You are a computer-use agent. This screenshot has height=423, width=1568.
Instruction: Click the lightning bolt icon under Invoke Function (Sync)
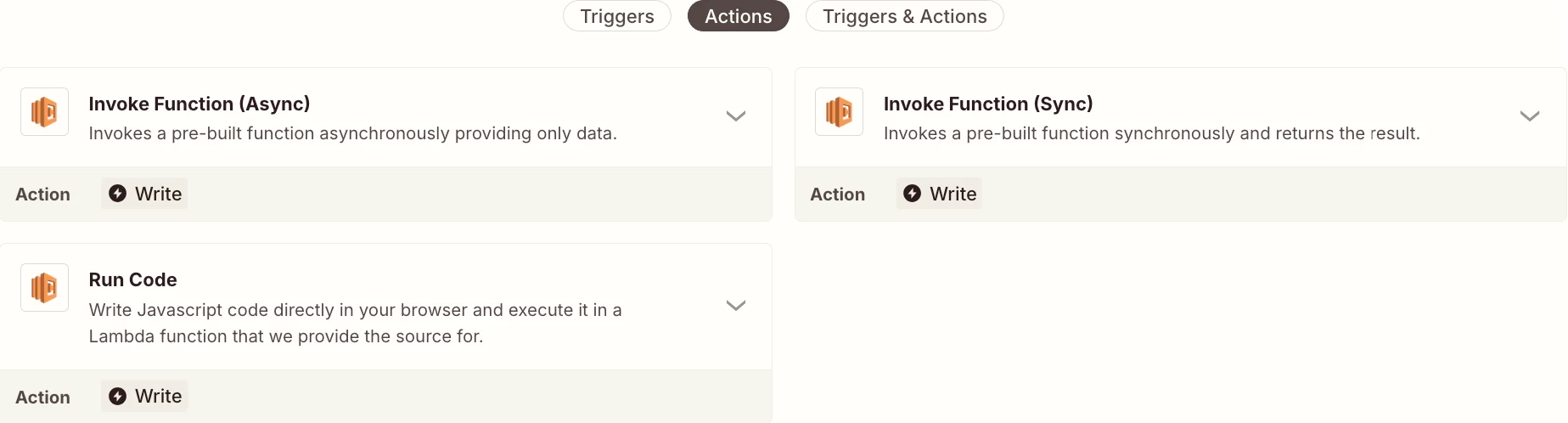coord(912,194)
